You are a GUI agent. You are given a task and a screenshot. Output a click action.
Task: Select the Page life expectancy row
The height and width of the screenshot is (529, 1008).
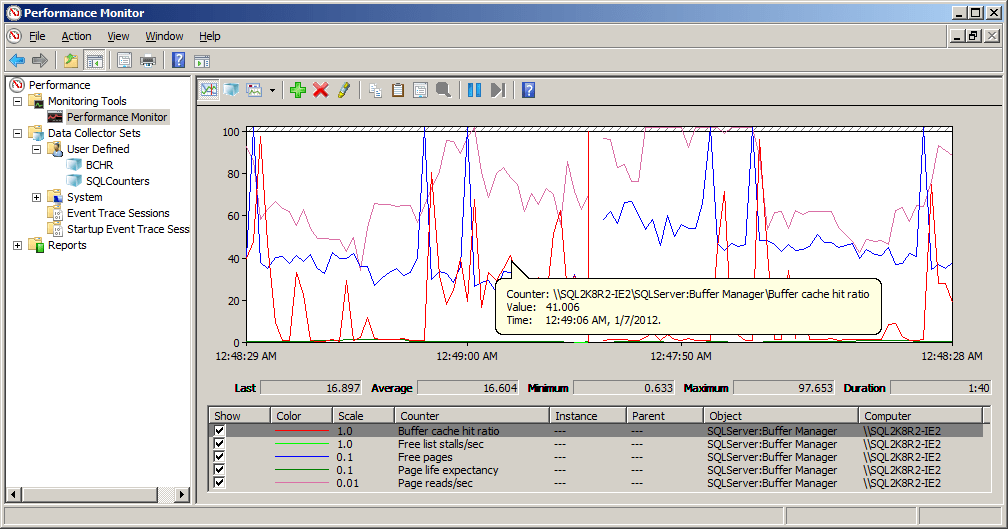tap(595, 470)
